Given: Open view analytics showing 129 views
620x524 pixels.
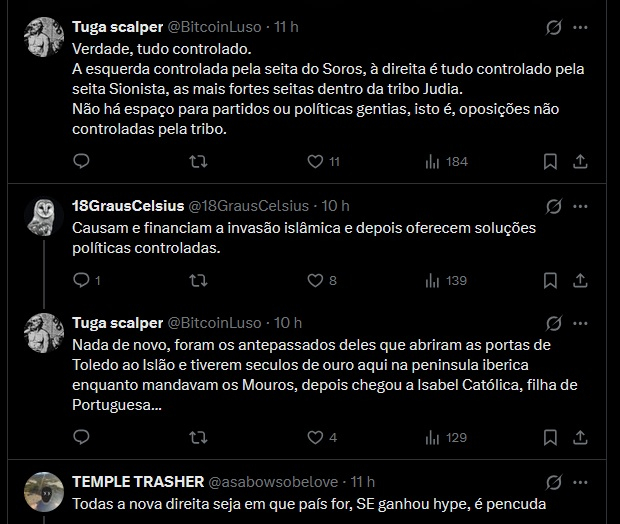Looking at the screenshot, I should click(x=447, y=437).
